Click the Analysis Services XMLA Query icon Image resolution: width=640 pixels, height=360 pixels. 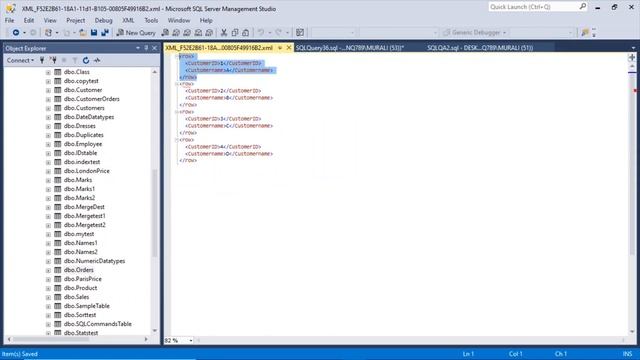198,33
